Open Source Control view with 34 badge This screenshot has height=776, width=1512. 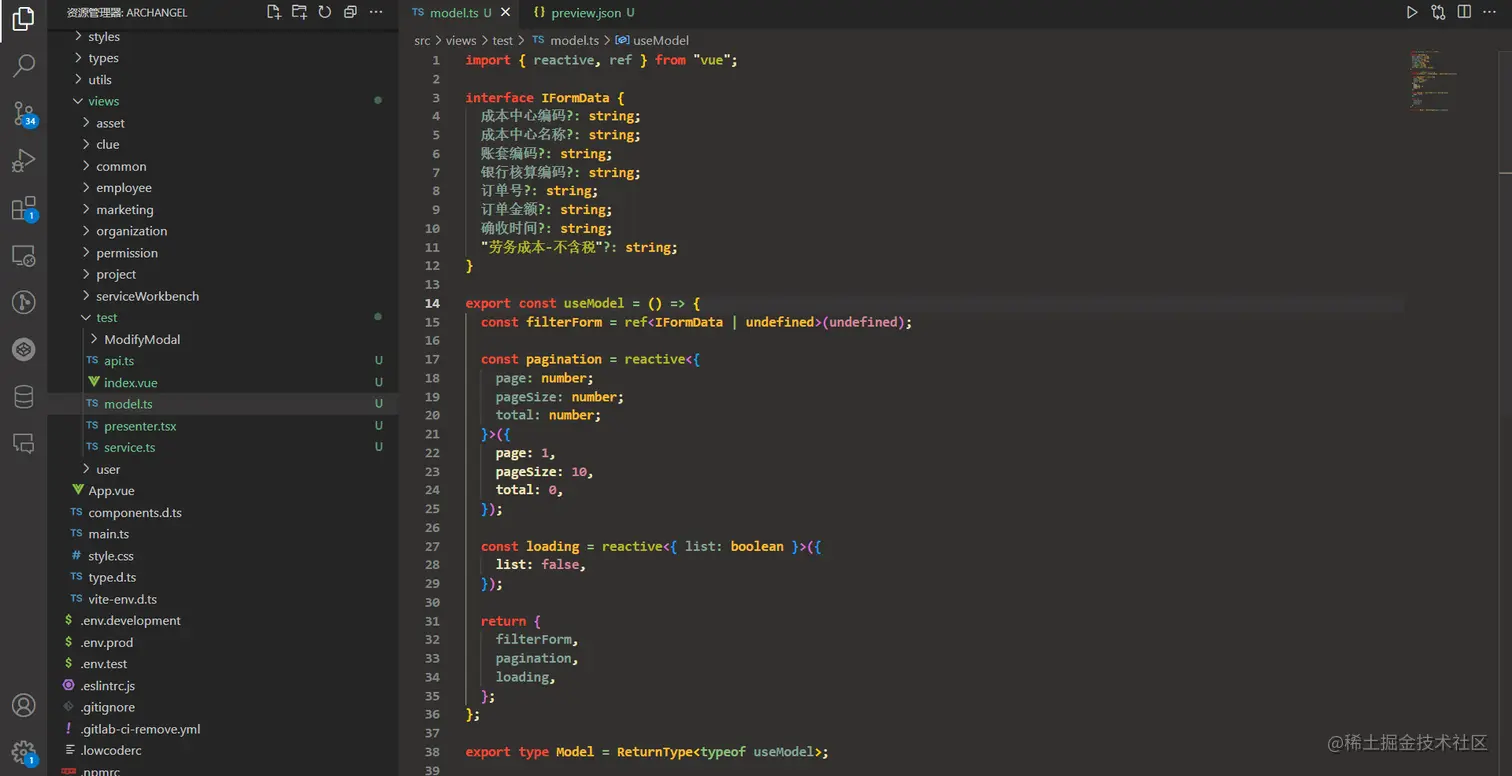(x=23, y=113)
